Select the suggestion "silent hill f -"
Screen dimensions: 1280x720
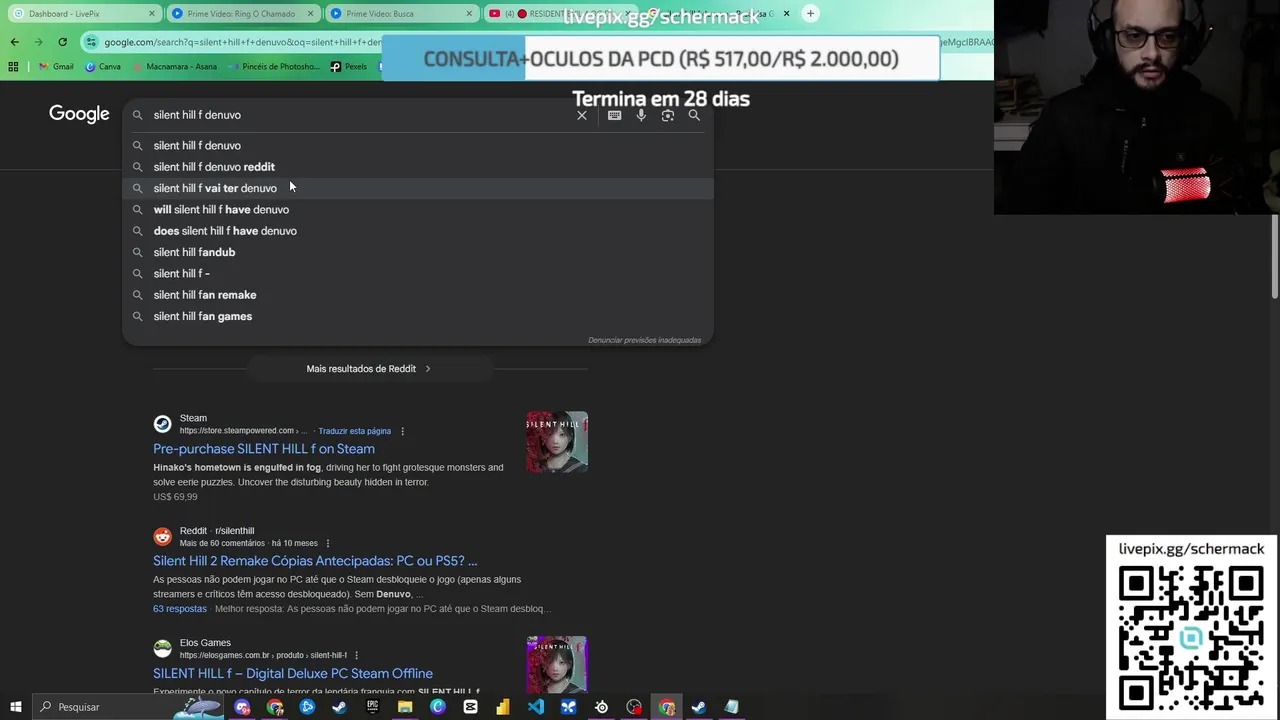tap(418, 274)
